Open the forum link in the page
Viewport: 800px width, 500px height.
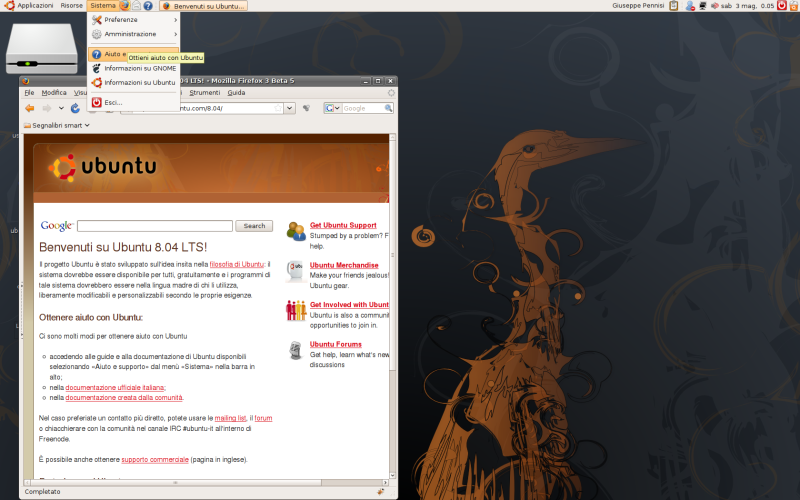pos(263,418)
